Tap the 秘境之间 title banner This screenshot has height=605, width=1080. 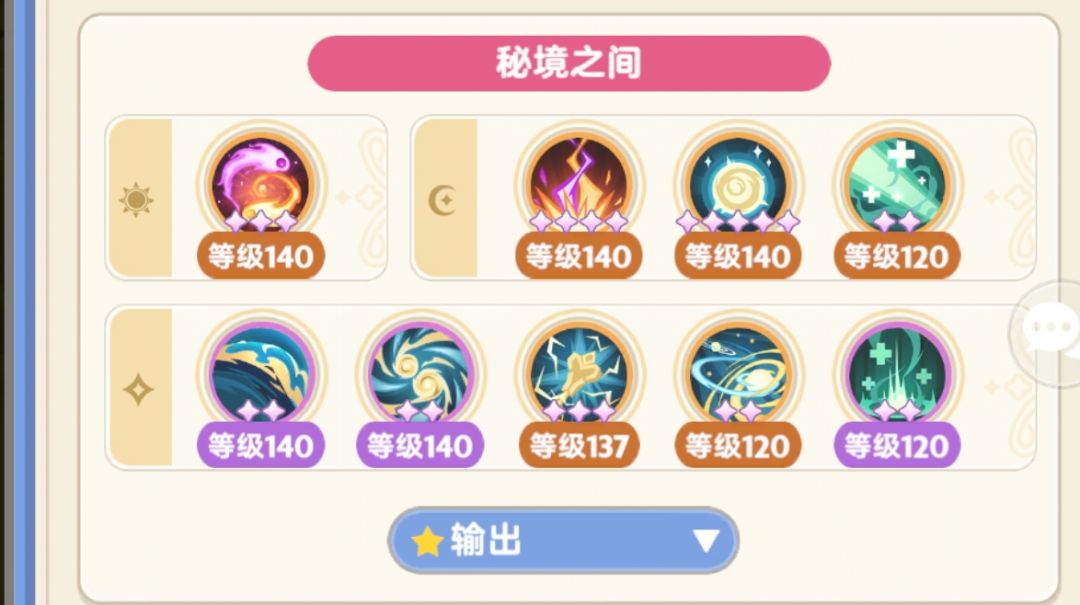[x=569, y=63]
